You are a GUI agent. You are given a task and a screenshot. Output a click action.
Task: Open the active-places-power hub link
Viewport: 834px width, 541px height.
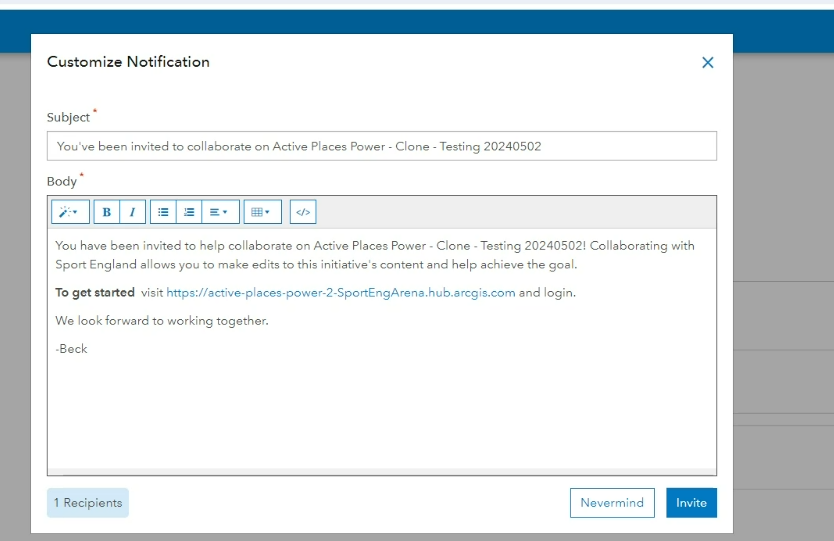(x=340, y=293)
